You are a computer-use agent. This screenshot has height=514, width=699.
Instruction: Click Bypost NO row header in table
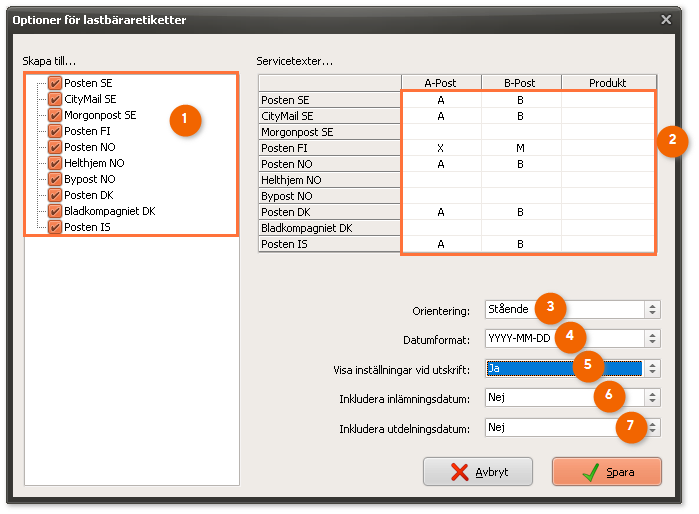pos(329,196)
